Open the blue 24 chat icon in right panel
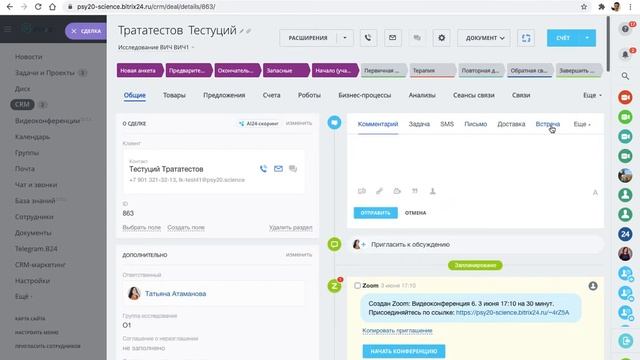The width and height of the screenshot is (640, 360). pyautogui.click(x=625, y=234)
